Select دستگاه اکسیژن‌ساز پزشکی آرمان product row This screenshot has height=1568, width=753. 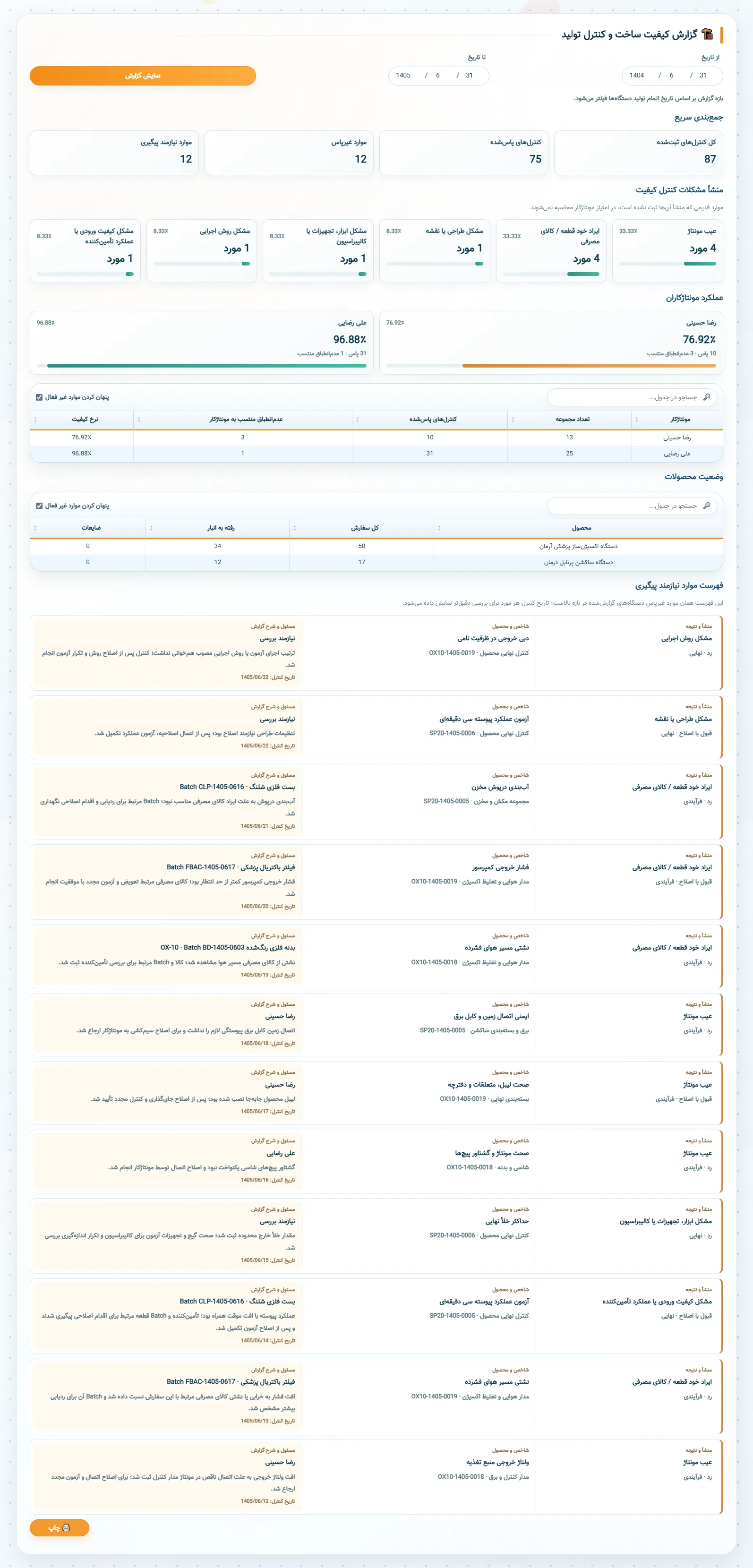pyautogui.click(x=376, y=547)
